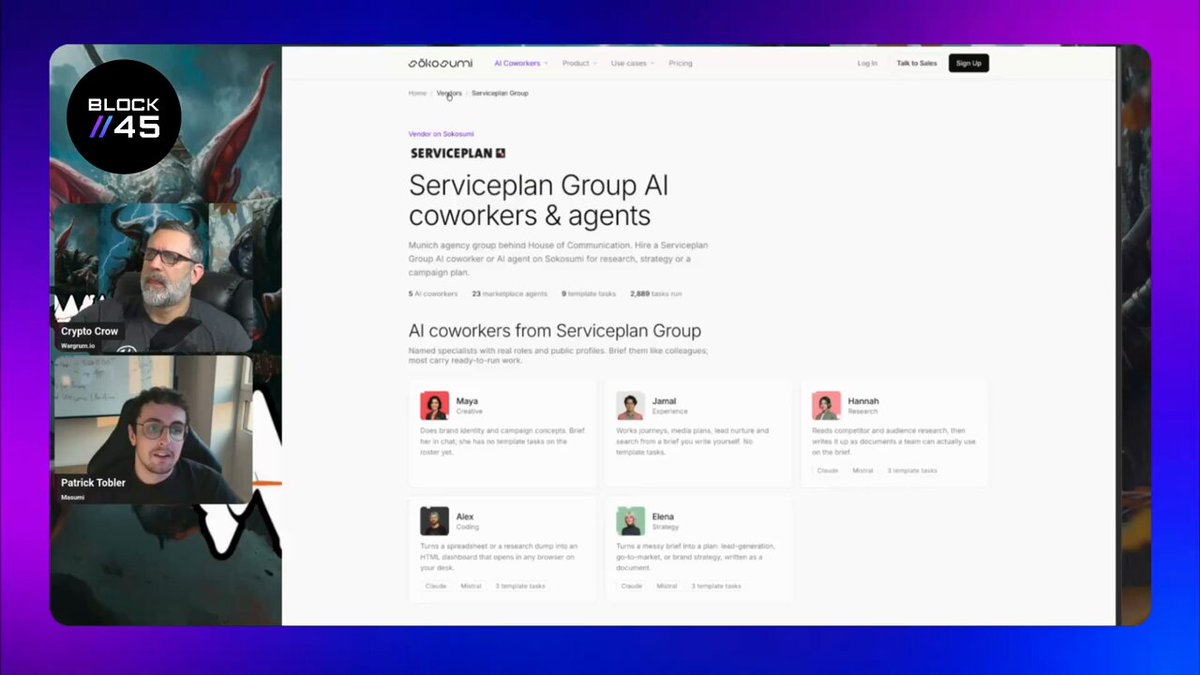1200x675 pixels.
Task: Click Elena's avatar picture
Action: point(630,521)
